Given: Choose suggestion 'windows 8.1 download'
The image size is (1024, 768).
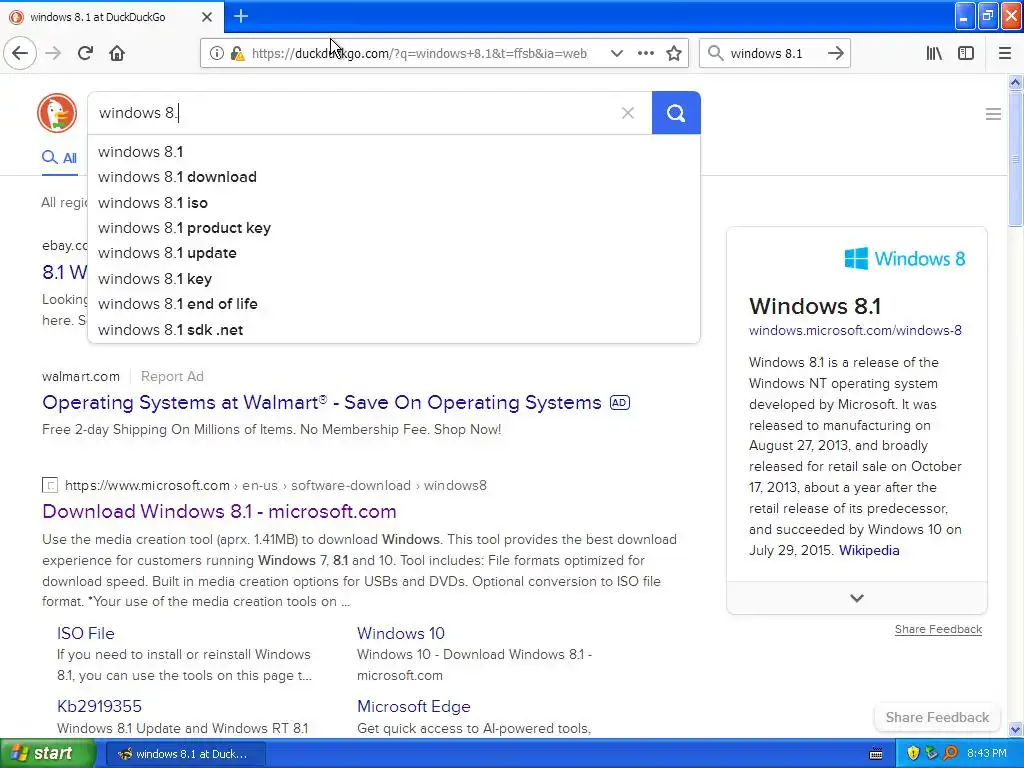Looking at the screenshot, I should [394, 177].
